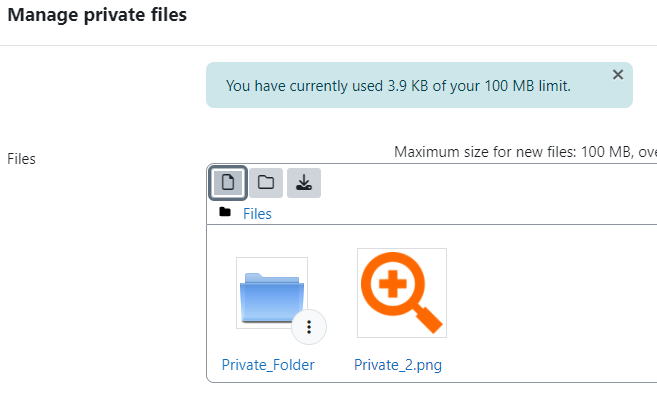
Task: Select the blue Private_Folder folder thumbnail
Action: [272, 293]
